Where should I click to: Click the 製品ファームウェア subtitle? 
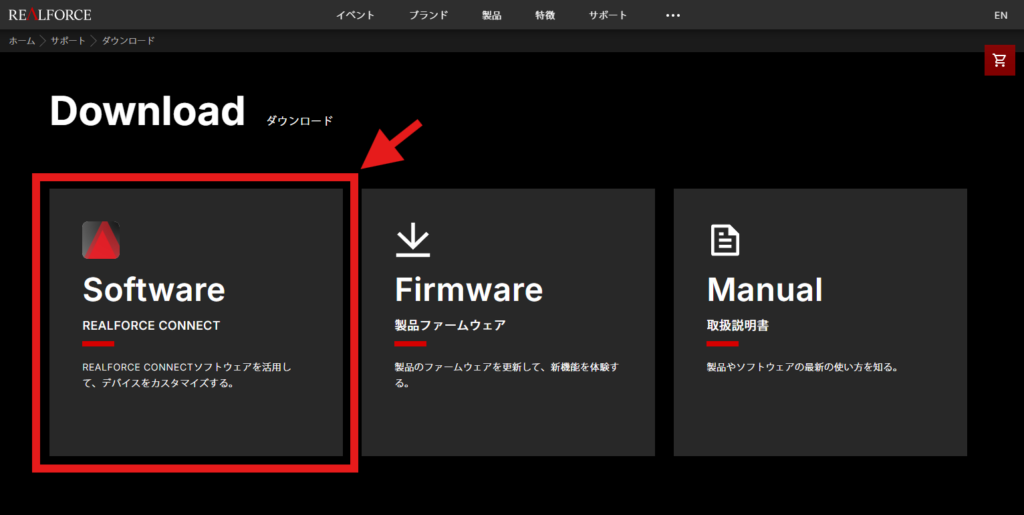pos(450,325)
